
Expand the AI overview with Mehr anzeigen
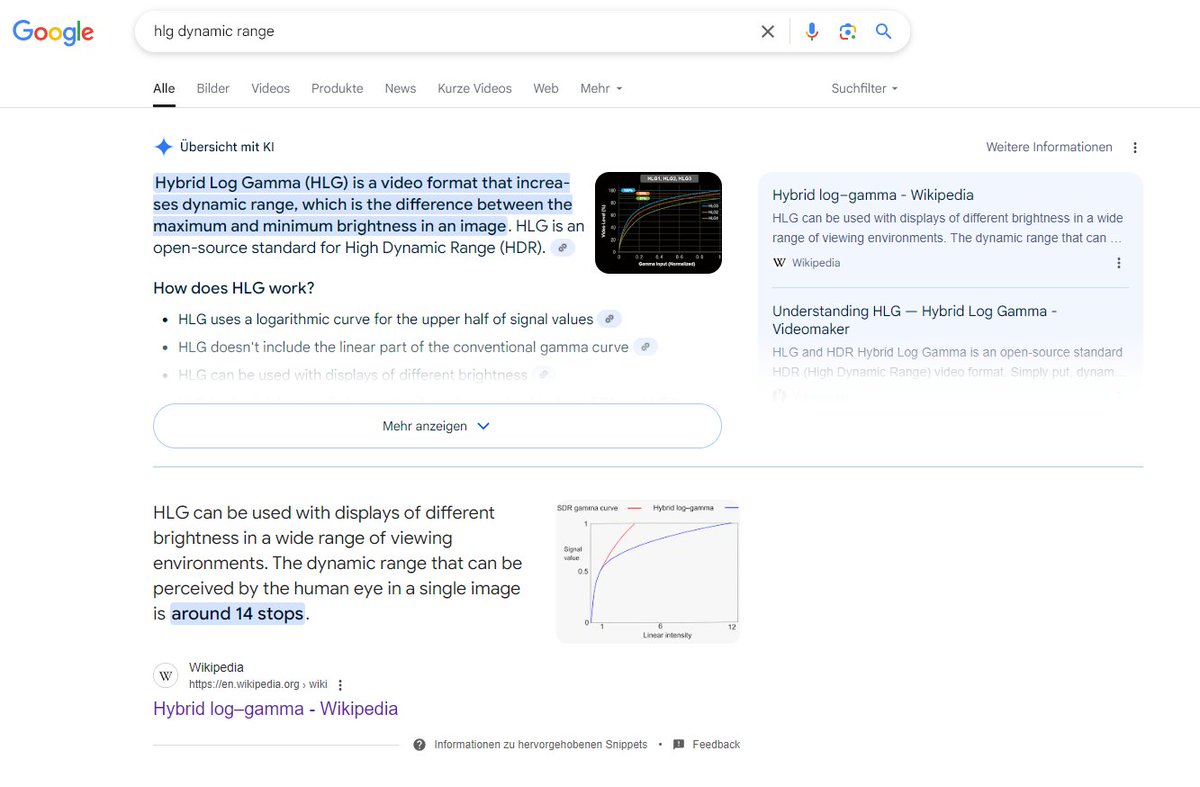point(436,425)
